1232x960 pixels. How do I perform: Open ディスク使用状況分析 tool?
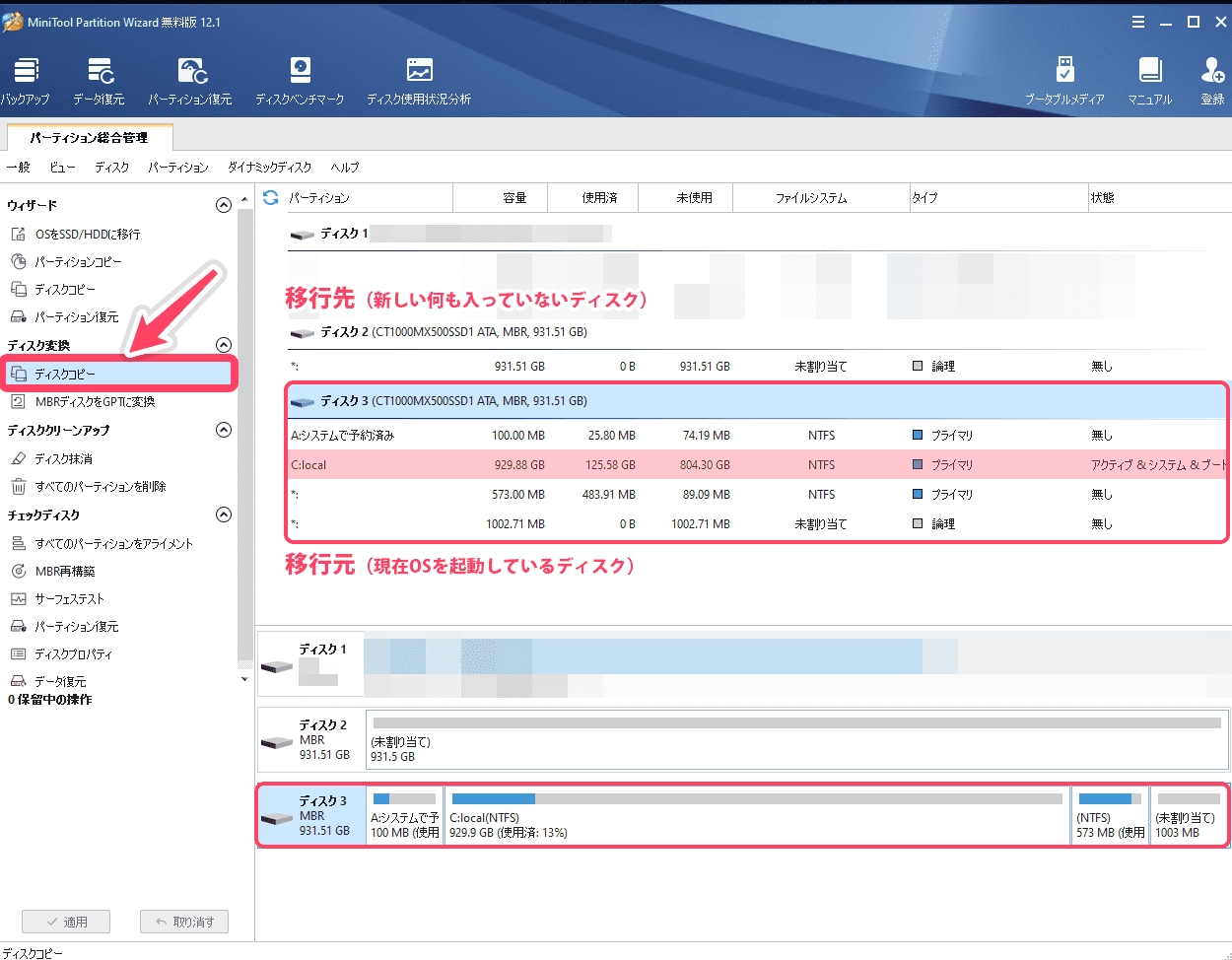coord(419,81)
